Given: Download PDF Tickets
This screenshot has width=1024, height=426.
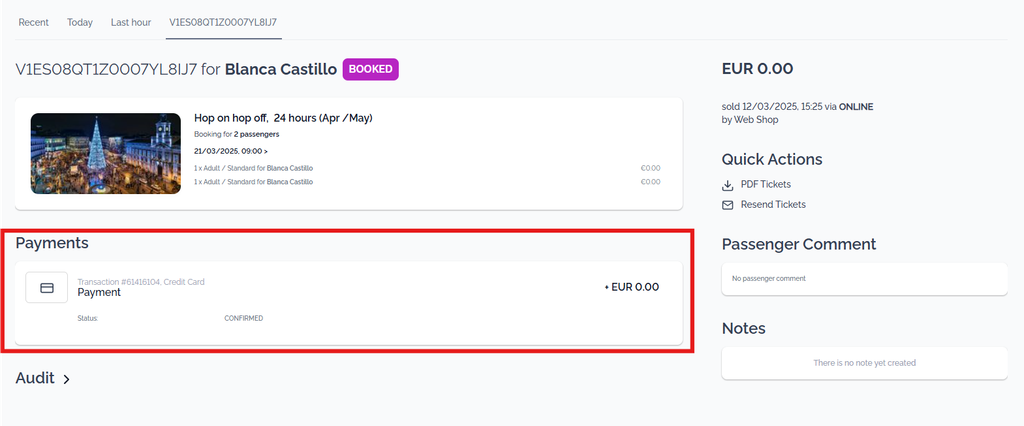Looking at the screenshot, I should click(765, 185).
